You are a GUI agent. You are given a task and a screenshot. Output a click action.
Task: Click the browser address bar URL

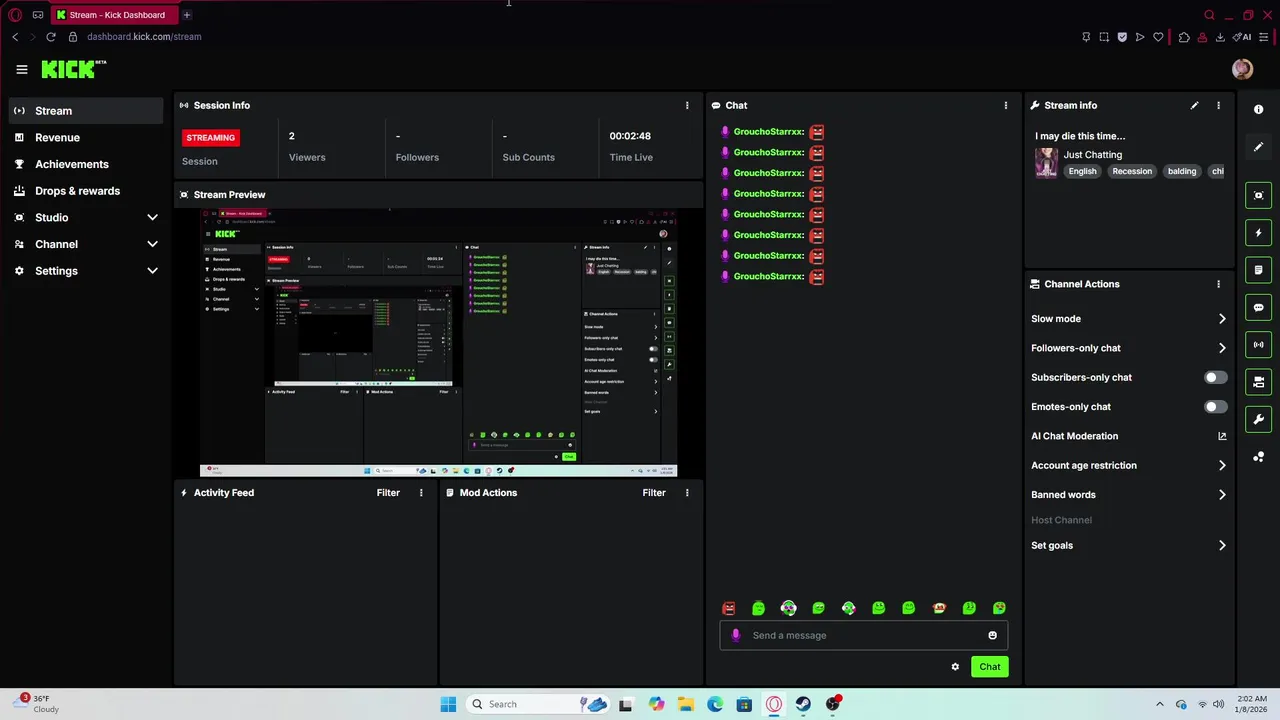tap(144, 37)
